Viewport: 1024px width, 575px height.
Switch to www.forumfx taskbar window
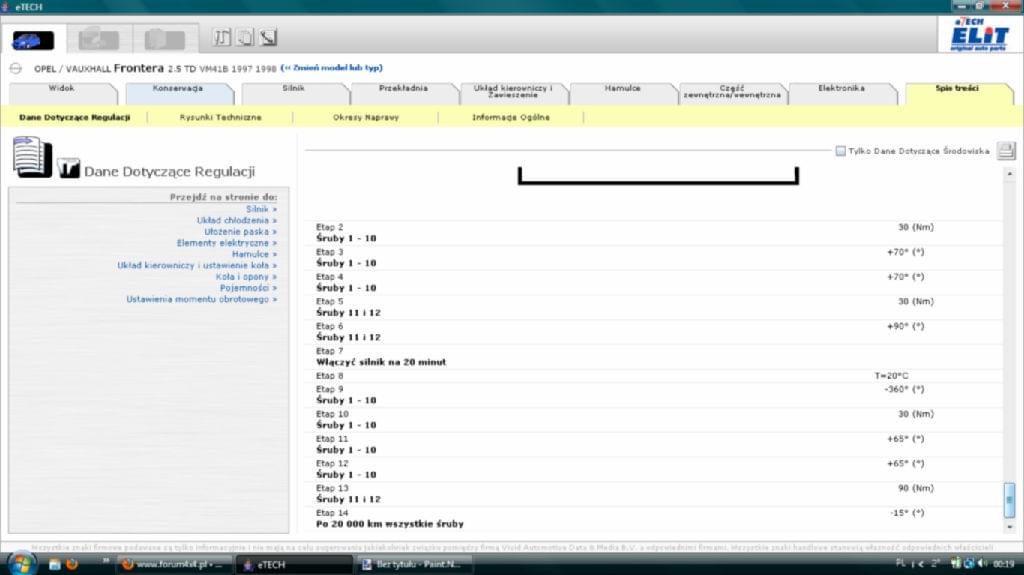(x=173, y=565)
